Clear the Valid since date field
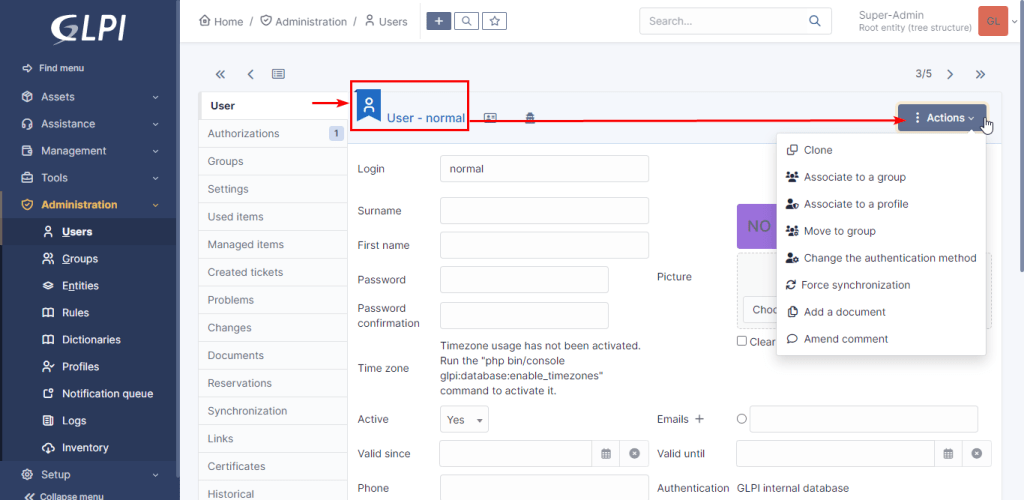The image size is (1024, 500). coord(634,454)
